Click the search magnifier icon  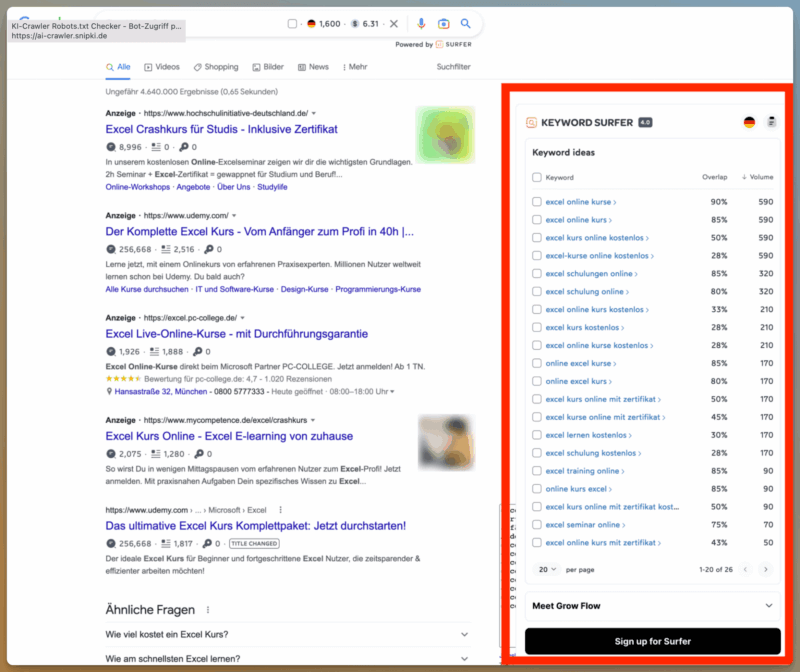click(466, 24)
